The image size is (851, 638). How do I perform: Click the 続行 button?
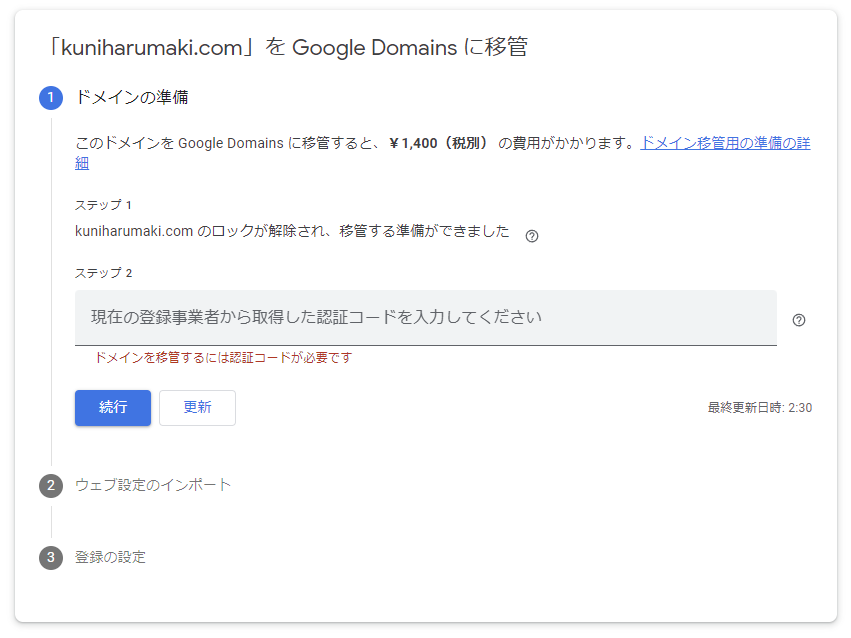(113, 407)
